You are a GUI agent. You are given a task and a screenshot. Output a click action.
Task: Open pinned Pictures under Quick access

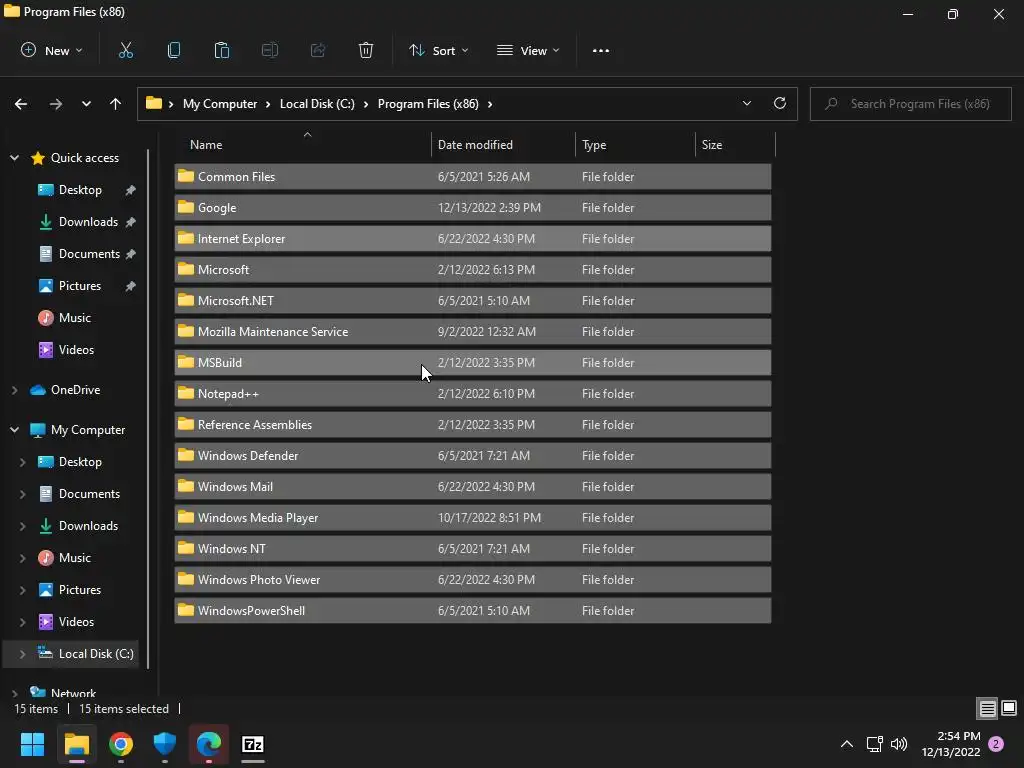coord(80,286)
